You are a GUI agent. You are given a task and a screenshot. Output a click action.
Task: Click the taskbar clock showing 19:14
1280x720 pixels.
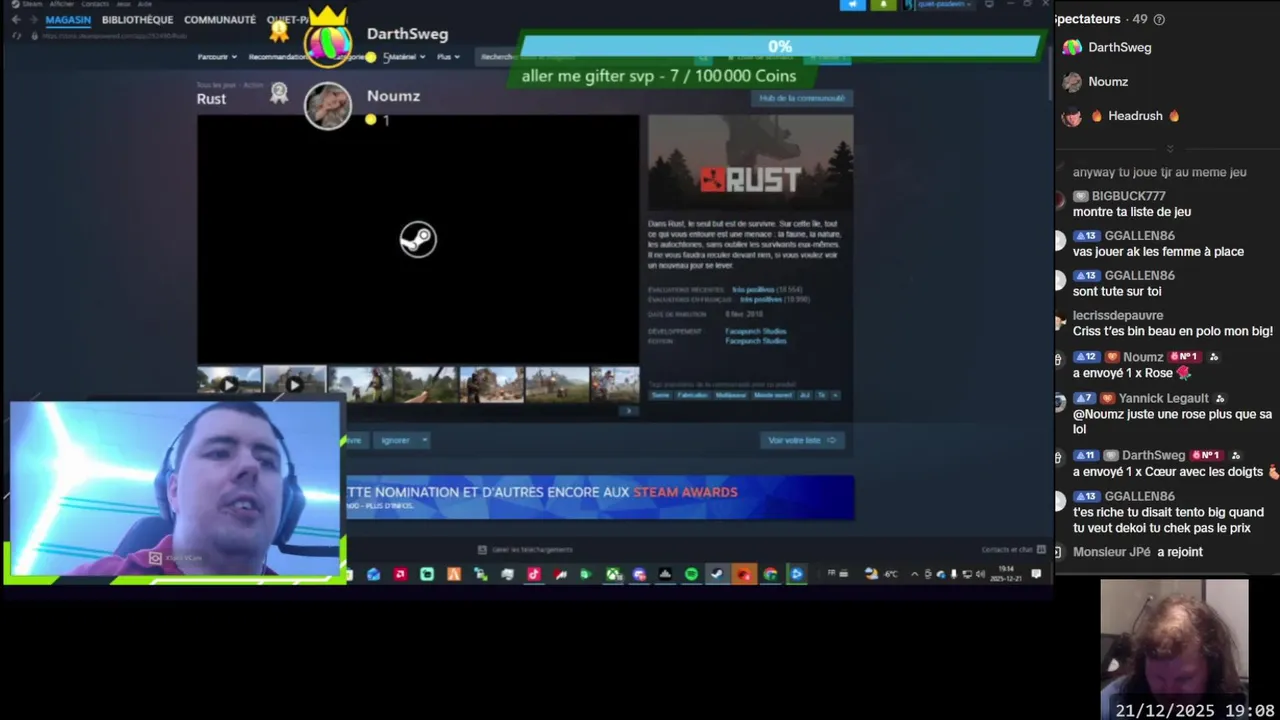click(x=1006, y=575)
